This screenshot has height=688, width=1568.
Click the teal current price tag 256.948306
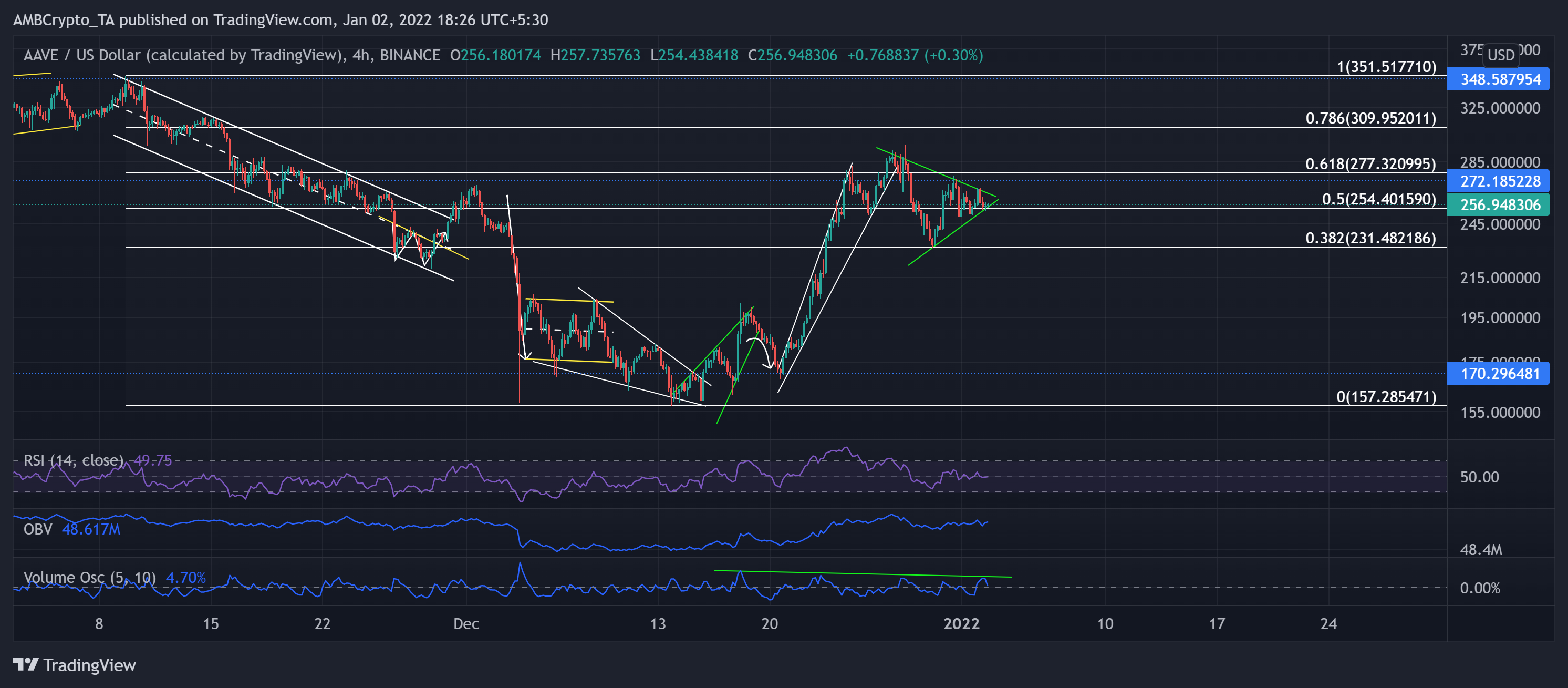tap(1499, 205)
